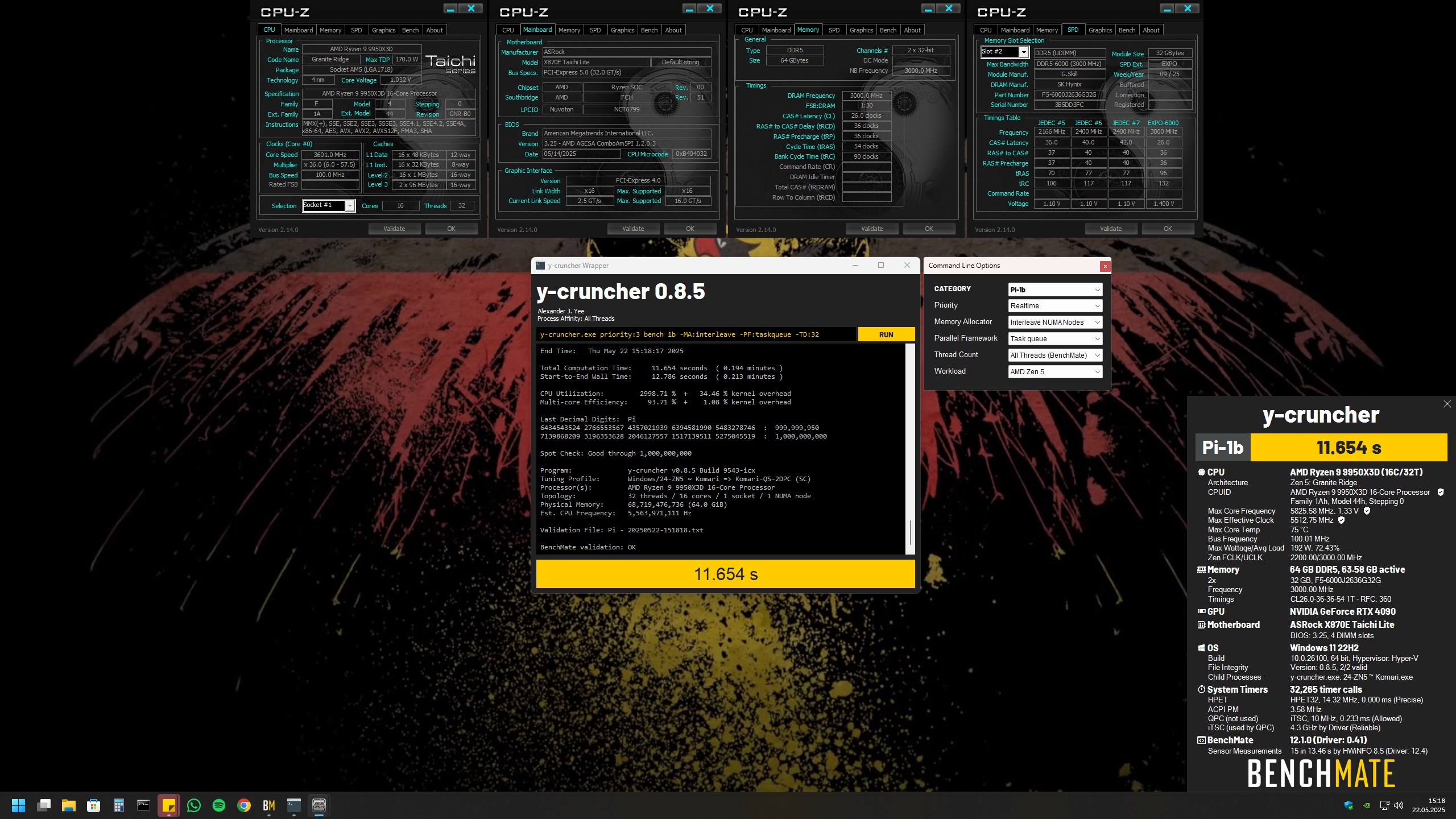Click 'NVIDIA GeForce RTX 4090' GPU entry
Viewport: 1456px width, 819px height.
pos(1342,611)
